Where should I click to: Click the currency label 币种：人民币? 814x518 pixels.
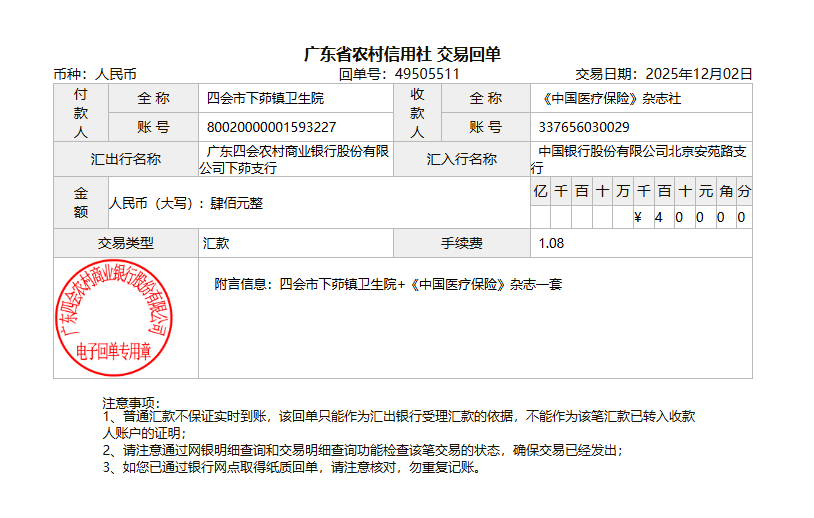(95, 74)
